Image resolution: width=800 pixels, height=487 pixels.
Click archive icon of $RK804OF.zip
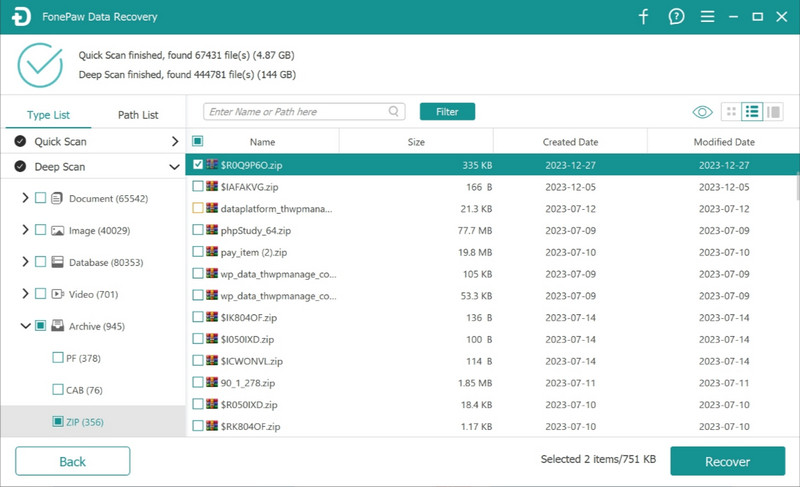pos(212,426)
